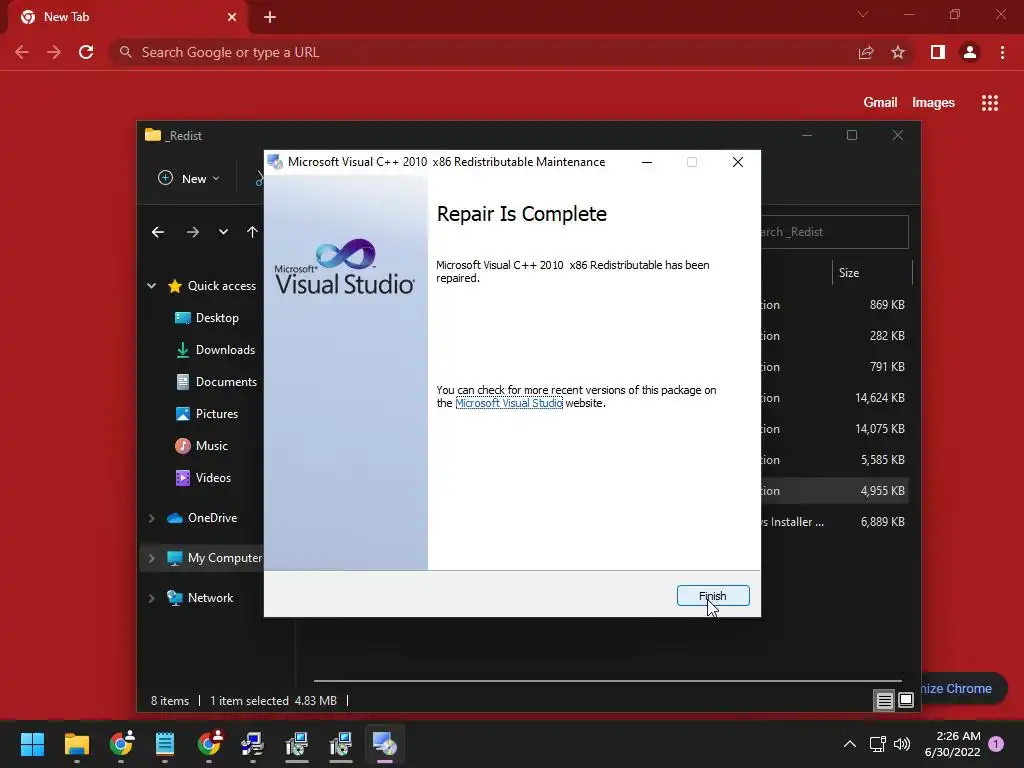Open the notification badge in taskbar

pos(996,744)
